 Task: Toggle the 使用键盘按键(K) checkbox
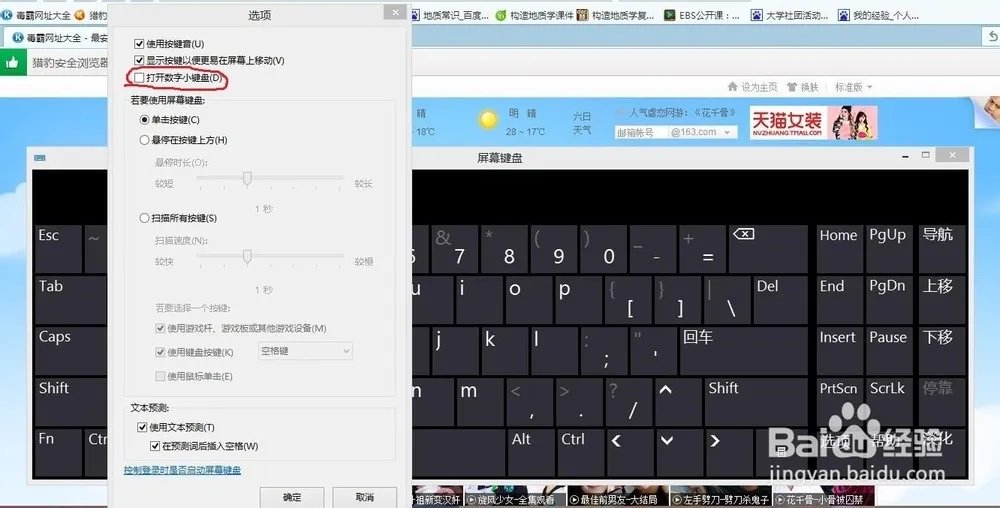(x=160, y=352)
